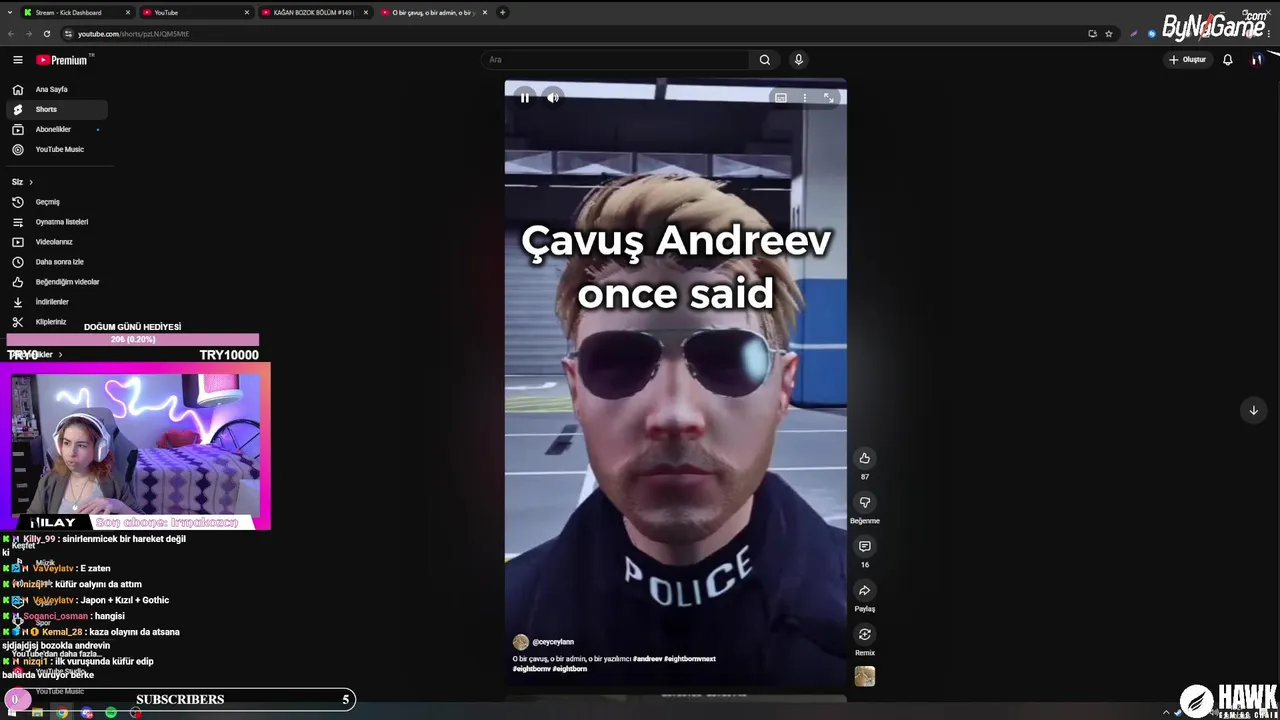Open Windows Start menu
The height and width of the screenshot is (720, 1280).
[x=13, y=713]
